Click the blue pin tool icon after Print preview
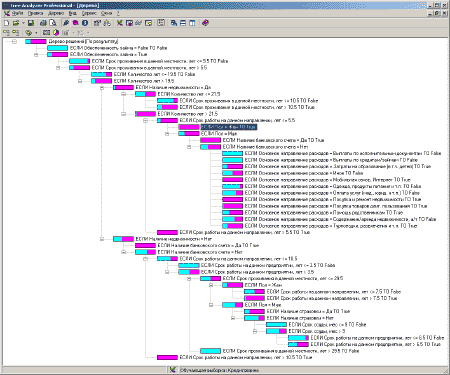Image resolution: width=450 pixels, height=375 pixels. tap(66, 23)
